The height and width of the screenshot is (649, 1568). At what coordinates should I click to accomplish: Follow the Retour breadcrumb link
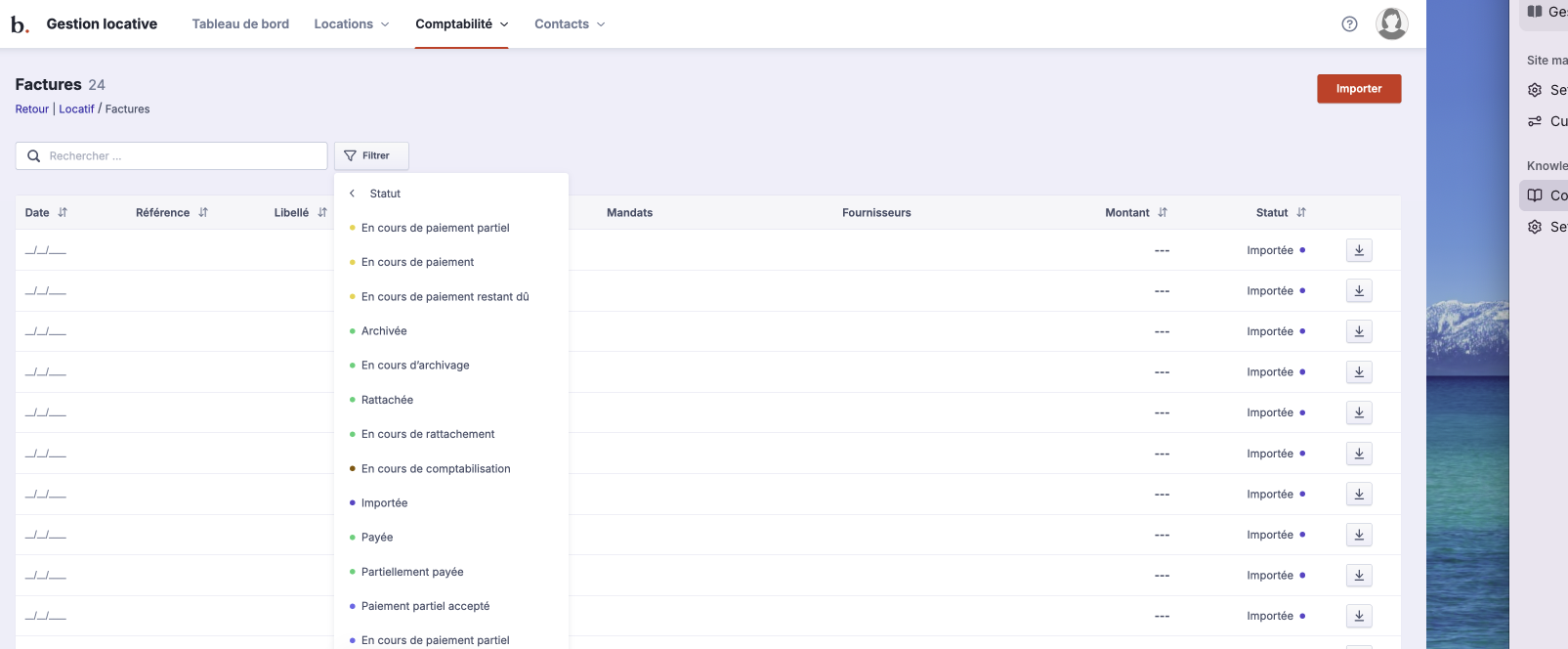pyautogui.click(x=32, y=109)
